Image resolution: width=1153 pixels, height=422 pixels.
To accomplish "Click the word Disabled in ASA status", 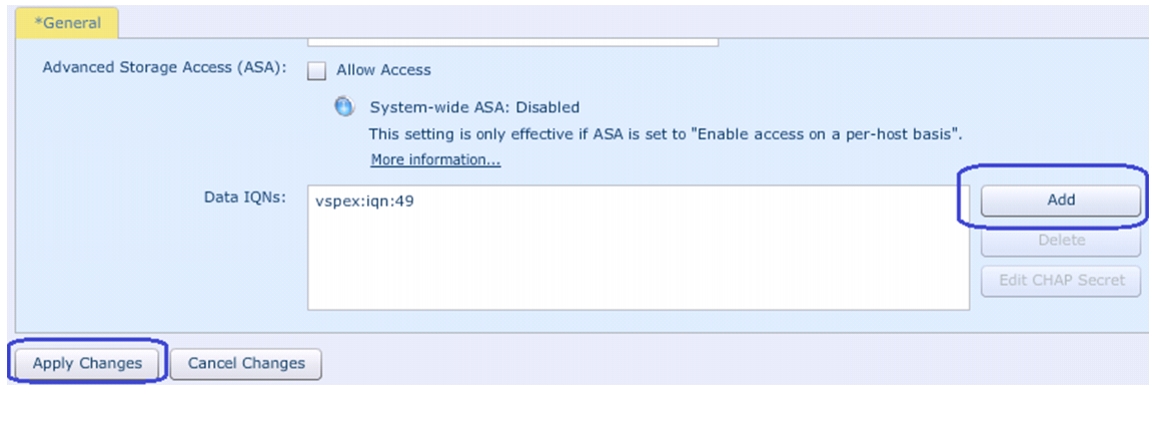I will point(547,107).
